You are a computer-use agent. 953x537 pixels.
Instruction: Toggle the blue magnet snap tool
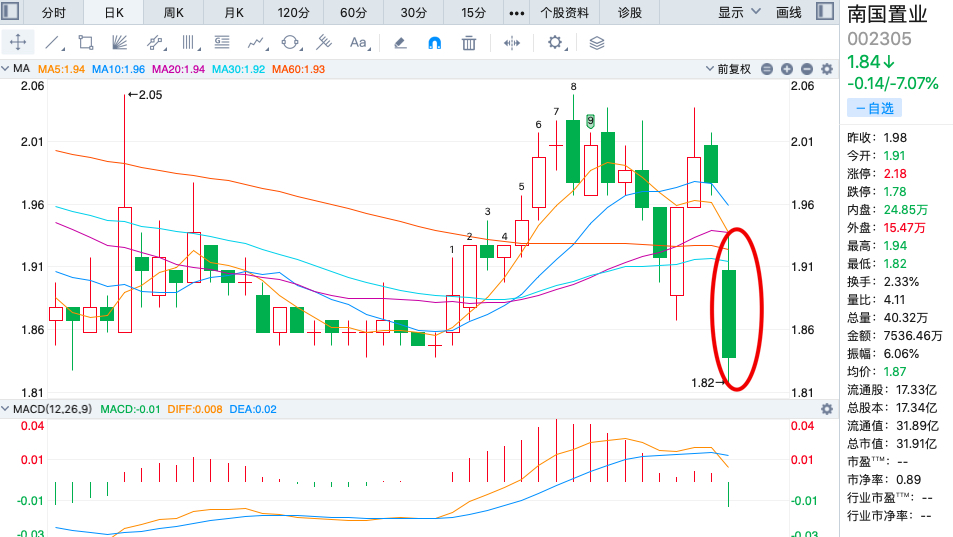pos(435,43)
